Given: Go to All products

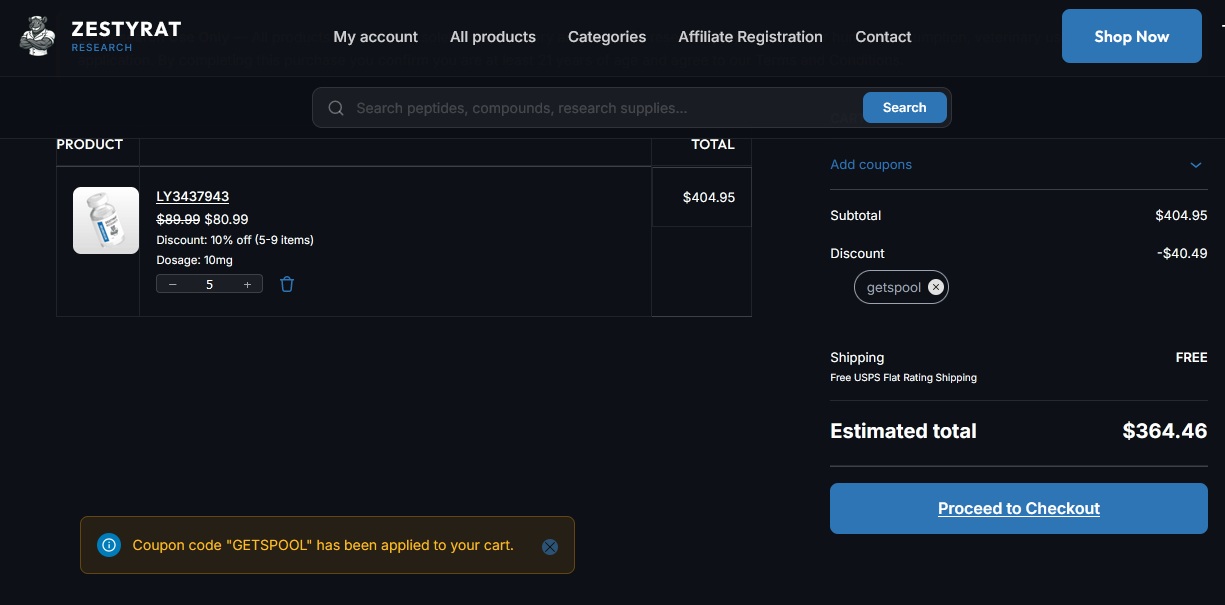Looking at the screenshot, I should (x=493, y=37).
